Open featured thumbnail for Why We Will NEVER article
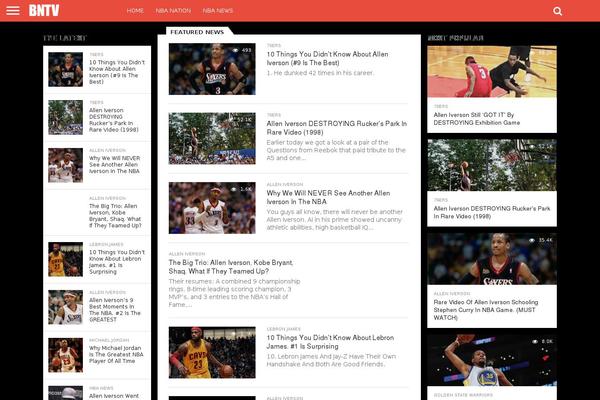Screen dimensions: 600x400 212,208
